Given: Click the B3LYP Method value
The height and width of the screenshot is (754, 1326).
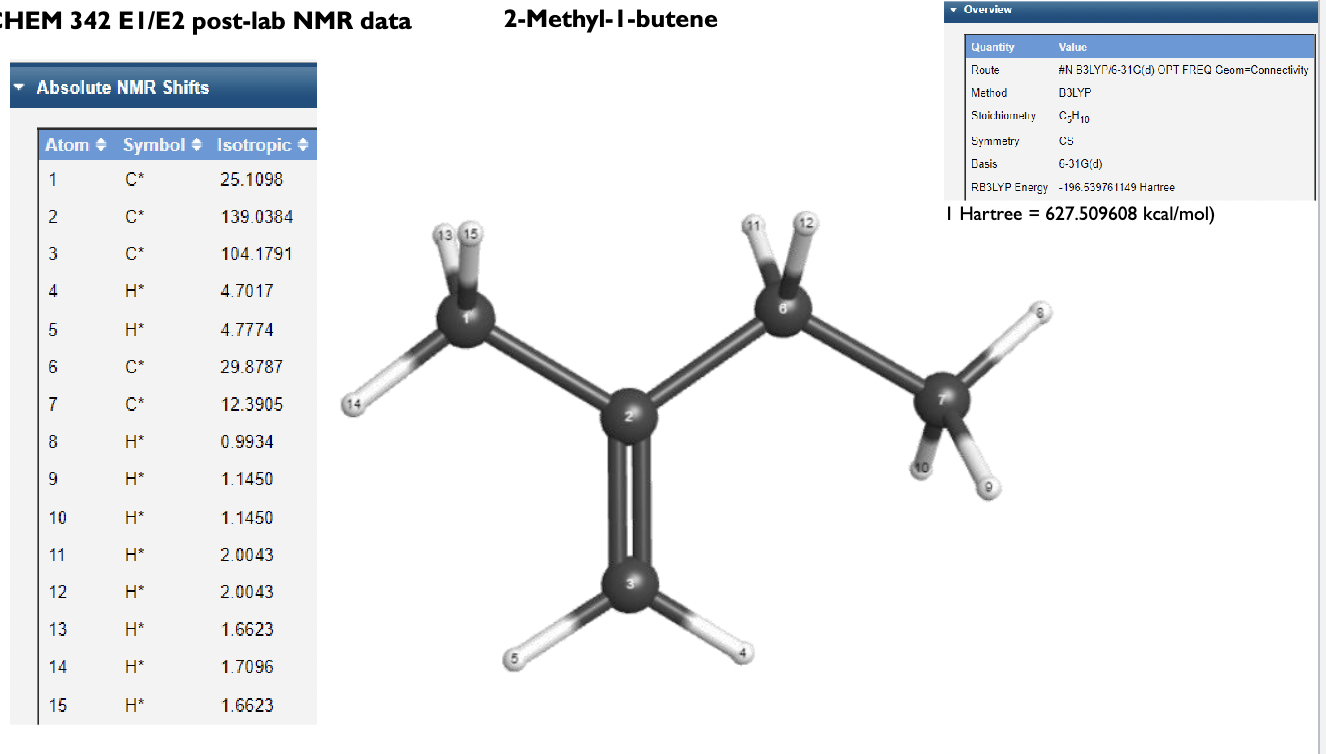Looking at the screenshot, I should 1074,93.
